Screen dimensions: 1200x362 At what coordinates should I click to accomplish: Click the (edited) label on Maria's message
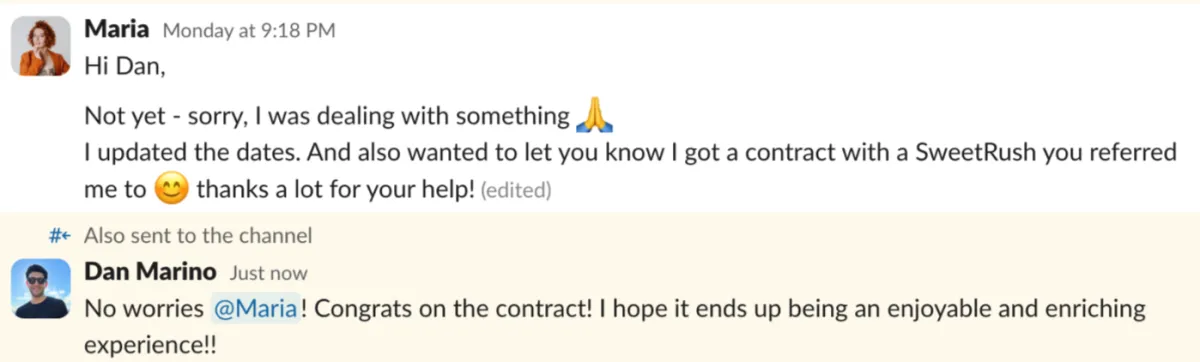click(x=516, y=190)
